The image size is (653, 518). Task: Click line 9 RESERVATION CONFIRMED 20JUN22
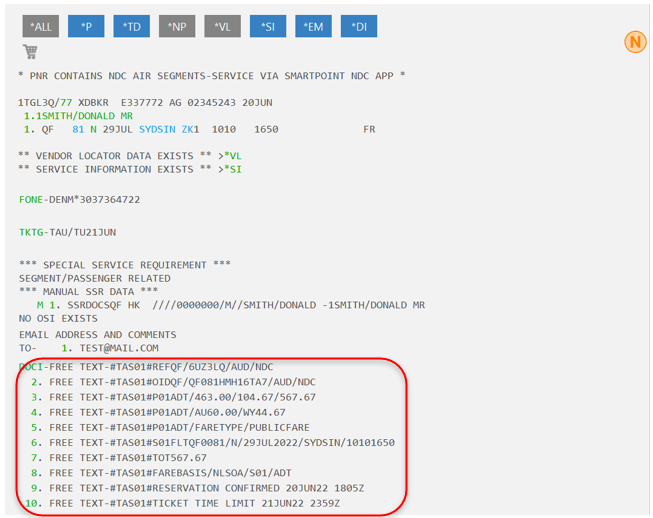coord(197,488)
